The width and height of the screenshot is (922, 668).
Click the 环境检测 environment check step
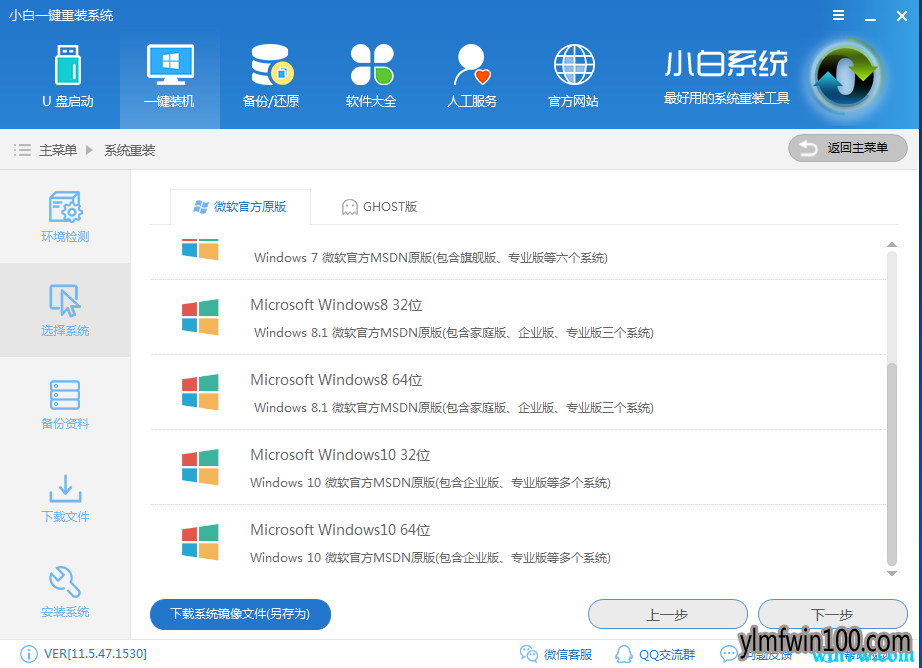(65, 216)
